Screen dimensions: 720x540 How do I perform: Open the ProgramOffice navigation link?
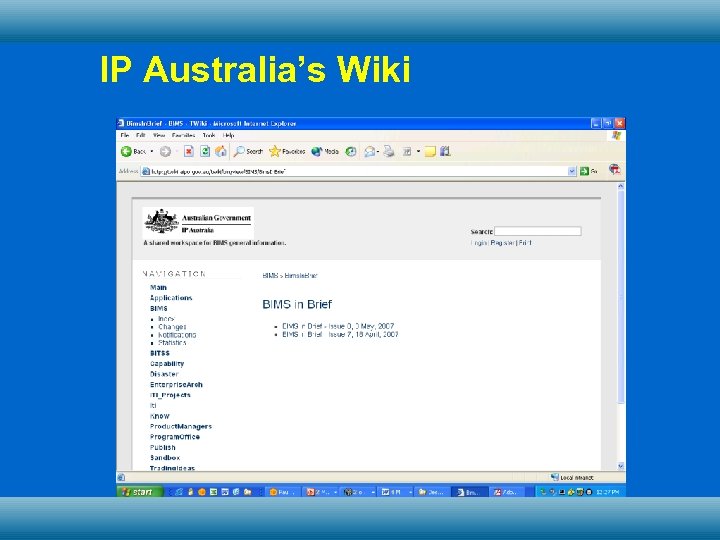pos(175,437)
